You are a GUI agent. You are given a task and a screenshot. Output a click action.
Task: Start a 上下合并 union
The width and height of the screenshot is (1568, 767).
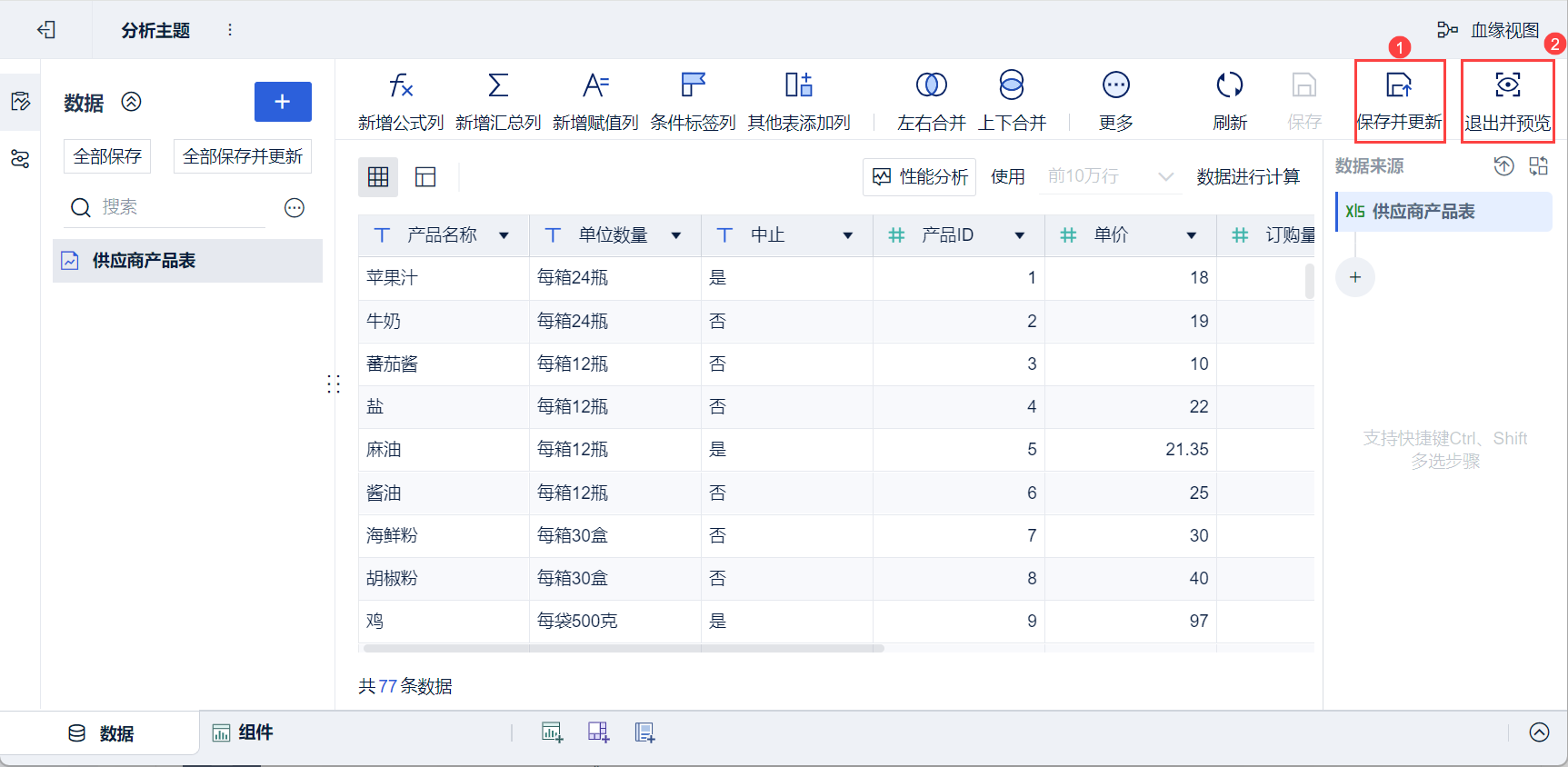pos(1012,102)
